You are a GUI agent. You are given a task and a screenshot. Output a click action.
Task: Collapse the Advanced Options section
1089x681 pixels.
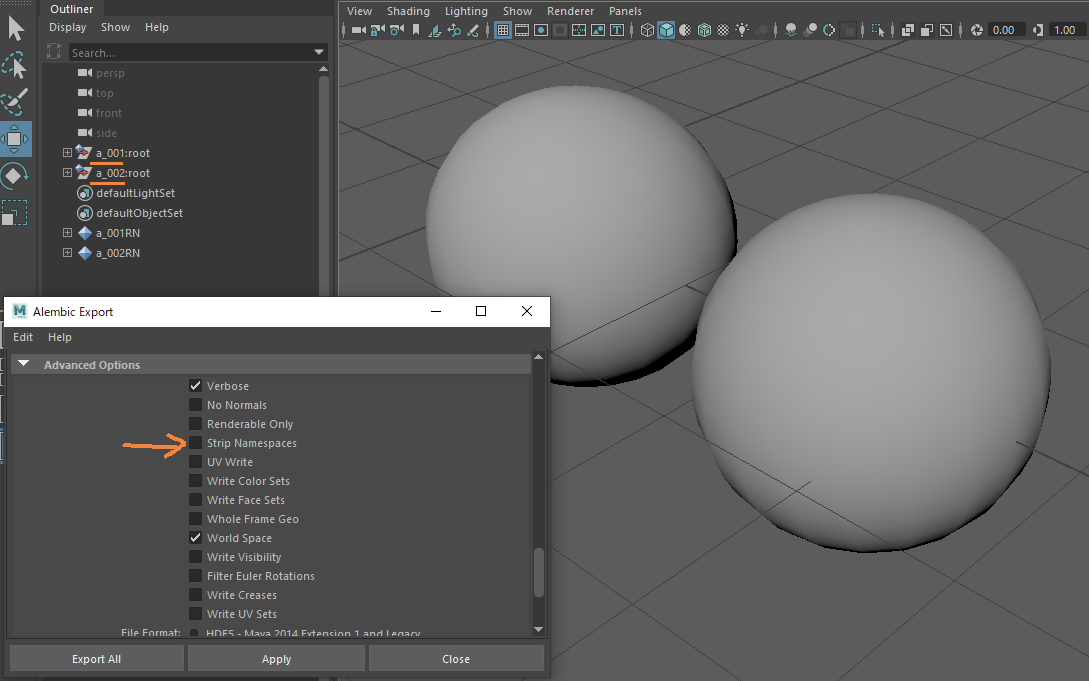[x=24, y=364]
